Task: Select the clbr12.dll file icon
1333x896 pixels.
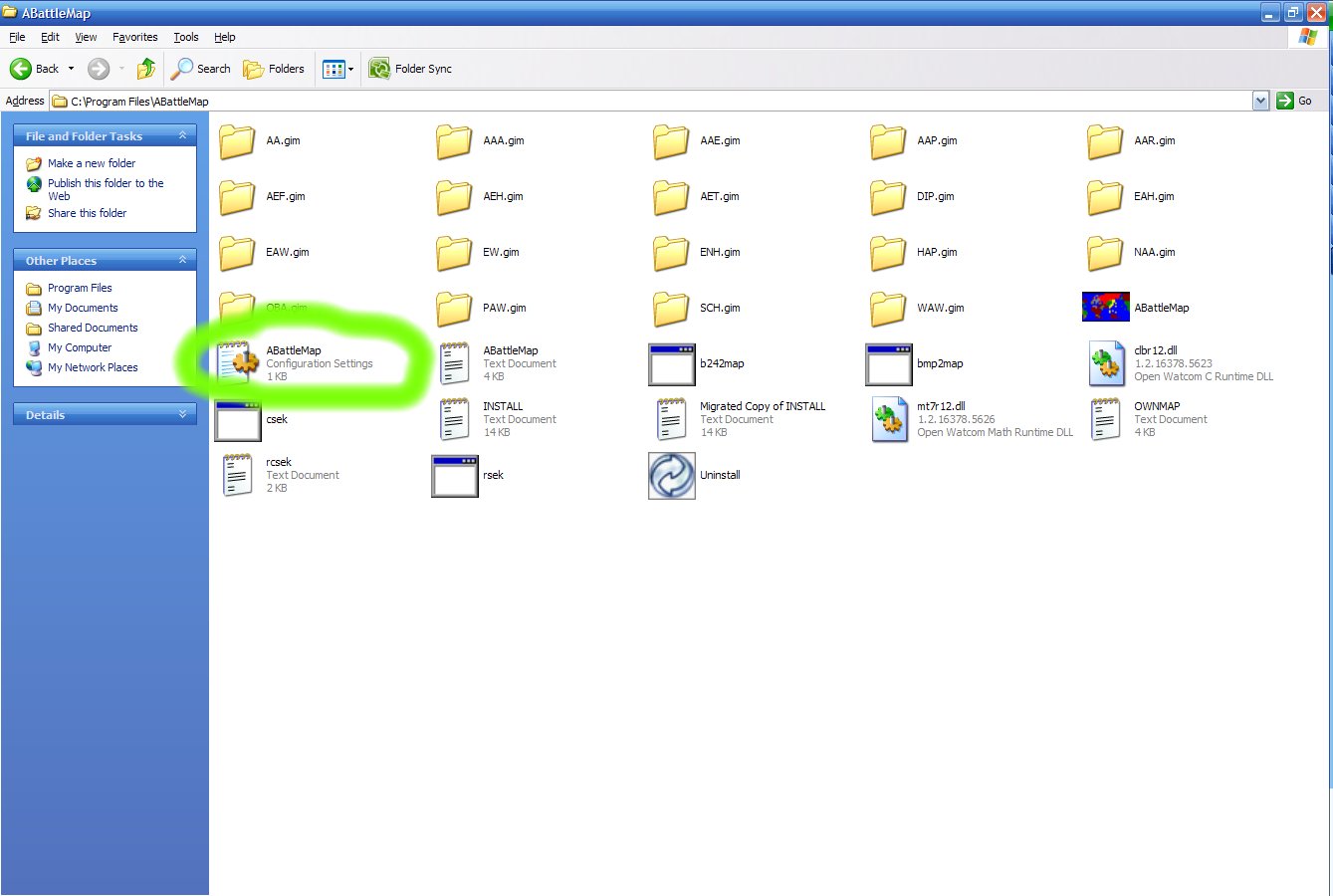Action: coord(1106,363)
